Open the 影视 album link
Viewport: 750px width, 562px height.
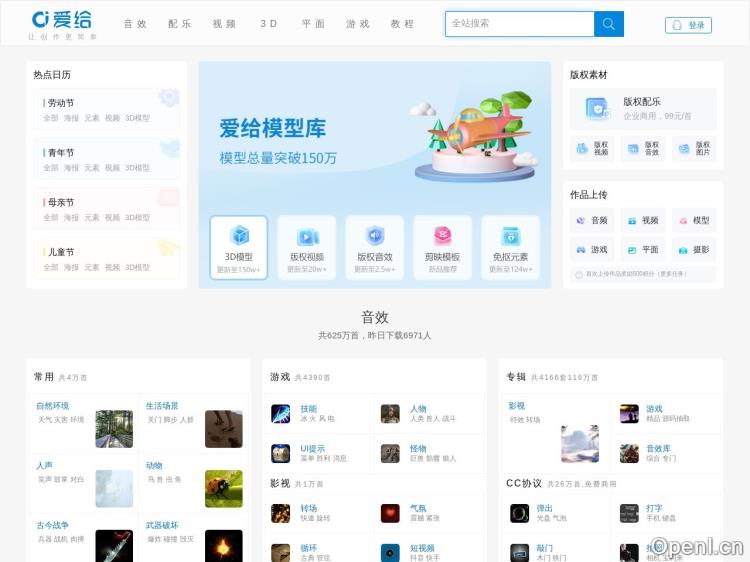click(517, 406)
